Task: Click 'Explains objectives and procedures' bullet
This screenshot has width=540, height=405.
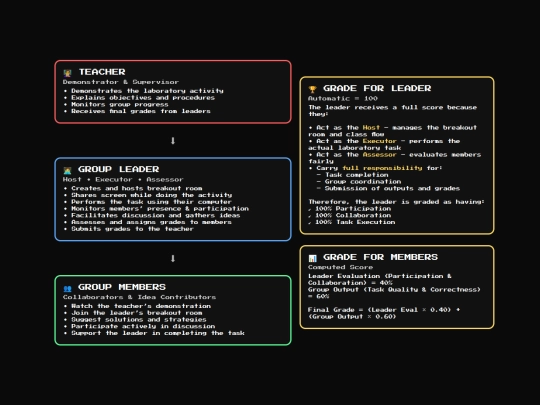Action: [x=139, y=98]
